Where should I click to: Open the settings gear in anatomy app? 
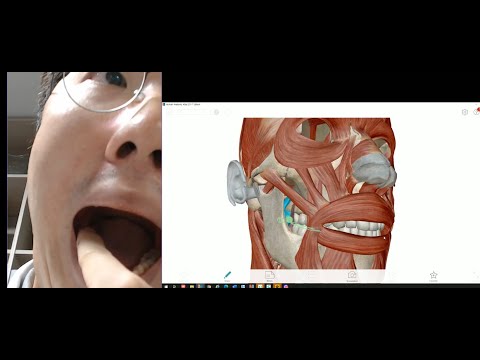click(x=465, y=112)
